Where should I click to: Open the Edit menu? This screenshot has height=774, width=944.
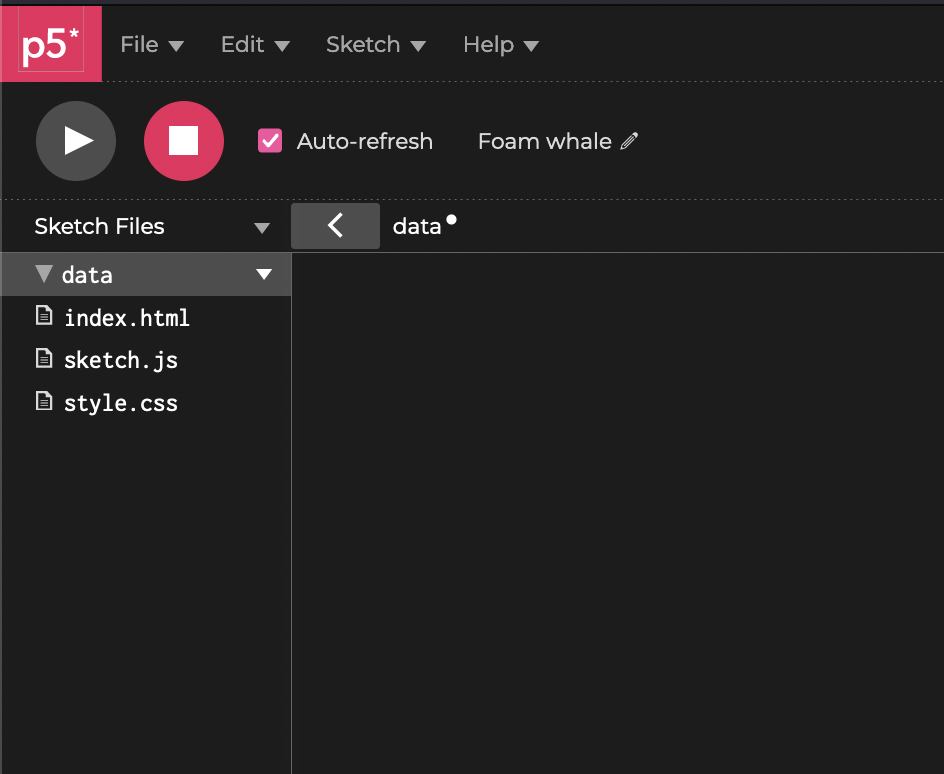[255, 45]
